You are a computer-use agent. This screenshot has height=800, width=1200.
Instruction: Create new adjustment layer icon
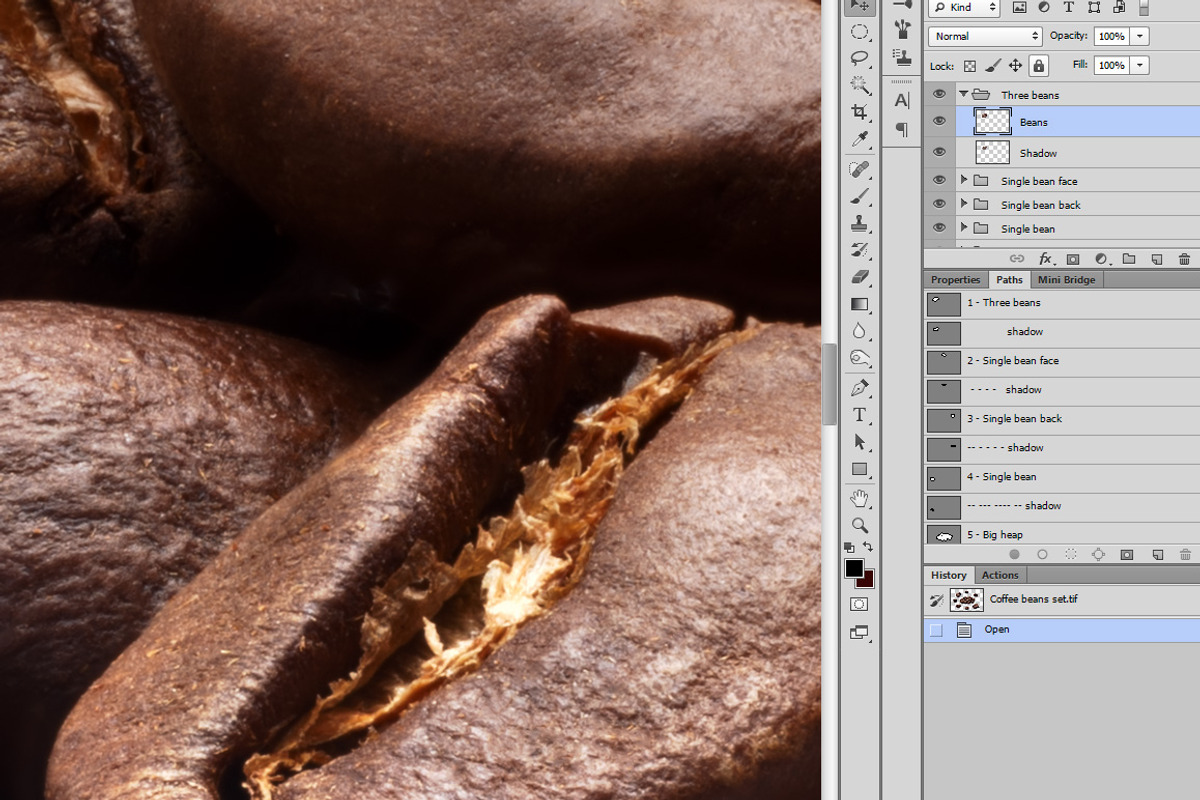(1100, 259)
